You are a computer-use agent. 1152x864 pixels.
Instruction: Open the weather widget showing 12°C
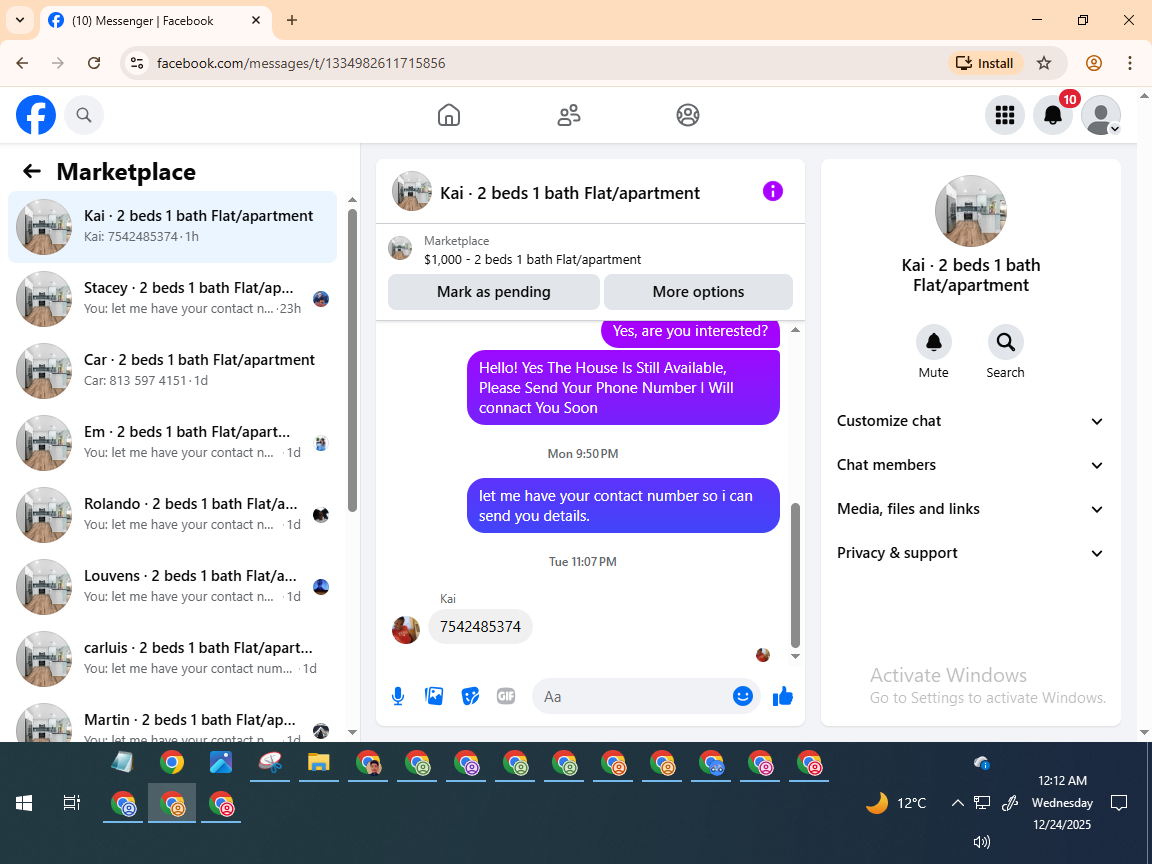[896, 803]
